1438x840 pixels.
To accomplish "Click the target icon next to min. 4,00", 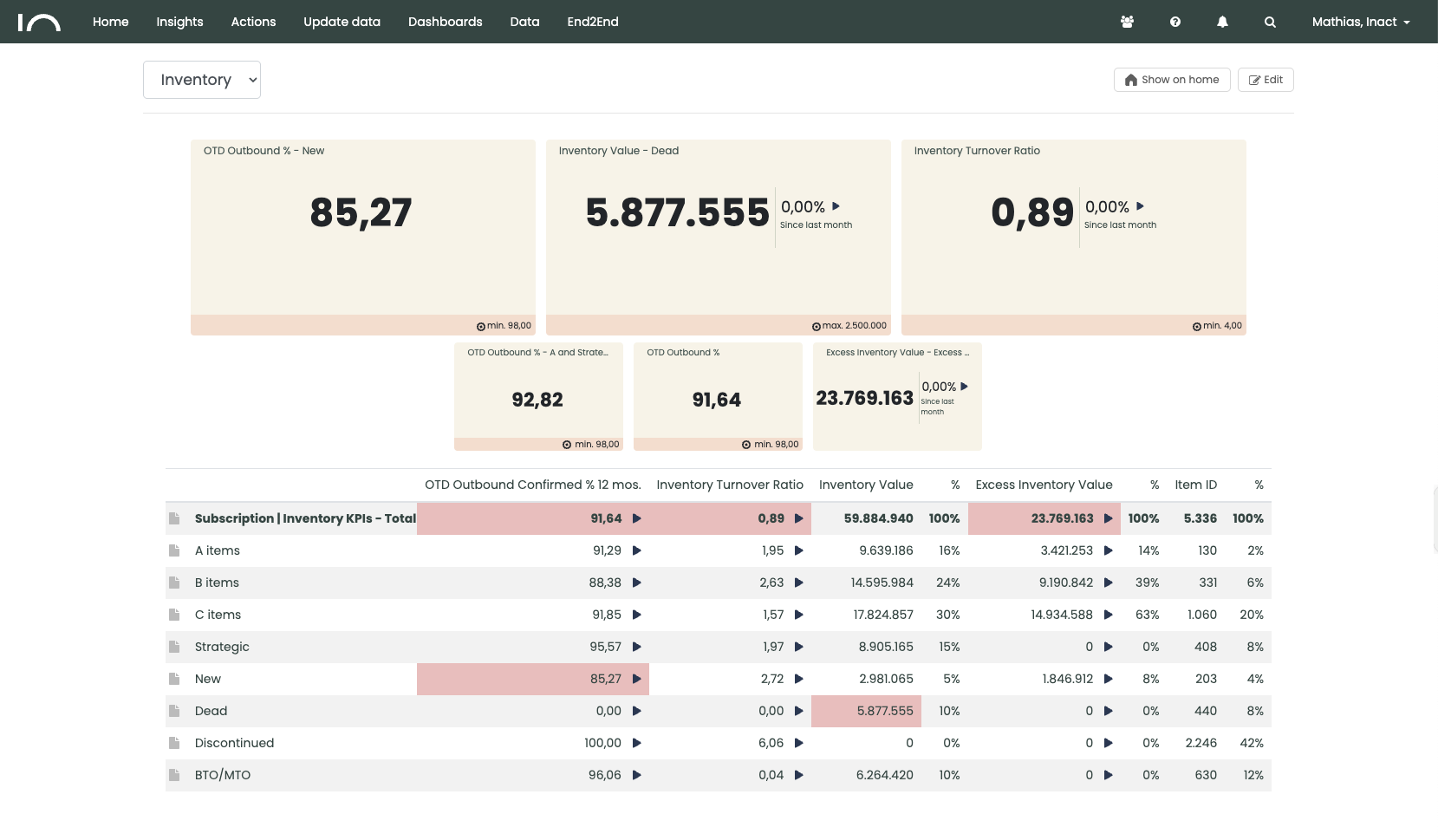I will click(1196, 327).
